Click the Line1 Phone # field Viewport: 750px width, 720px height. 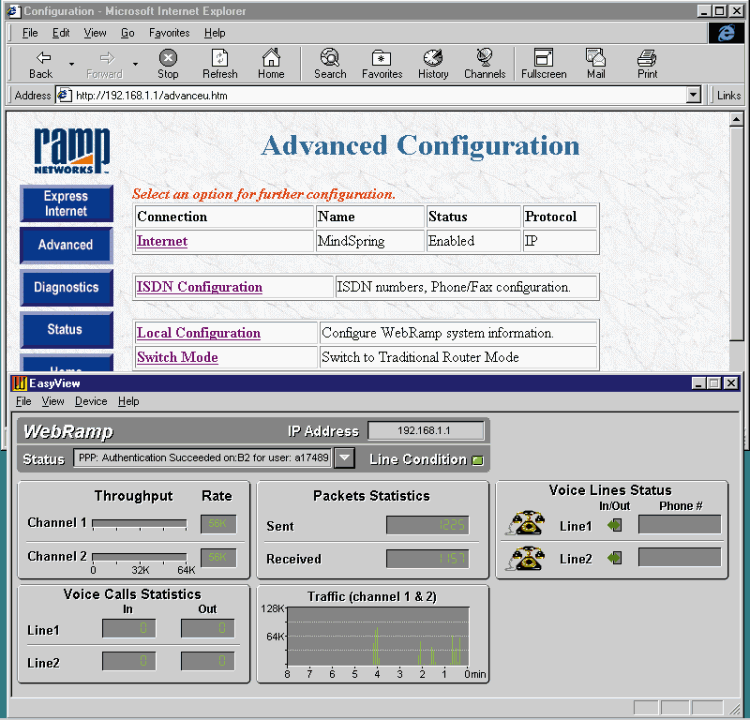click(679, 524)
